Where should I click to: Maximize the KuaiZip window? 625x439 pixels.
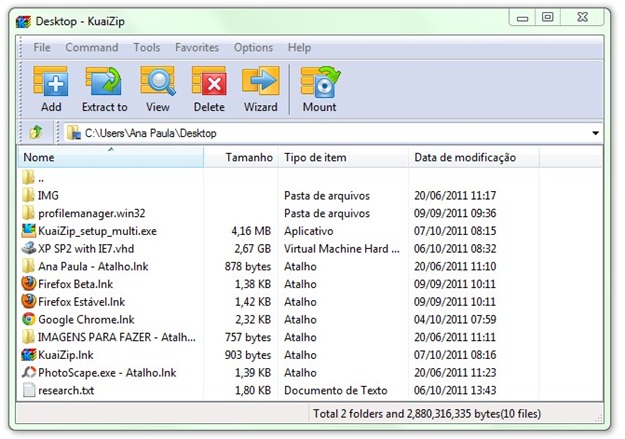point(548,17)
